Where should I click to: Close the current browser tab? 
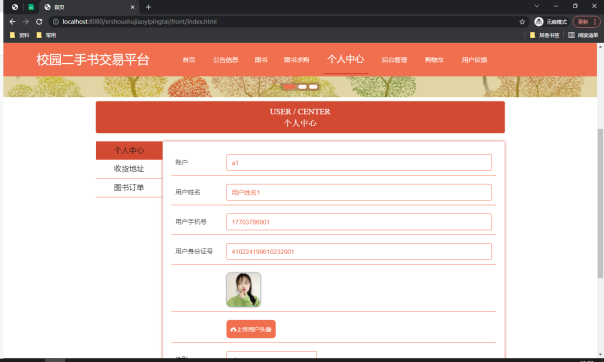[133, 7]
